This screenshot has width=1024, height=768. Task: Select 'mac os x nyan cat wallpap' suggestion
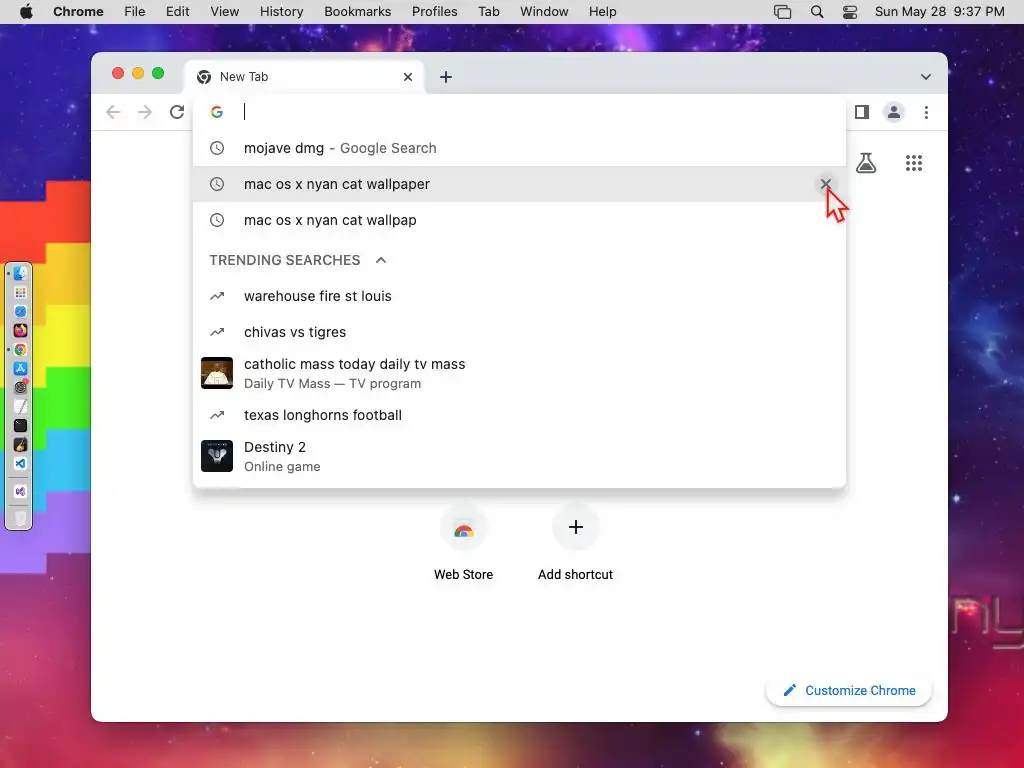(x=519, y=220)
